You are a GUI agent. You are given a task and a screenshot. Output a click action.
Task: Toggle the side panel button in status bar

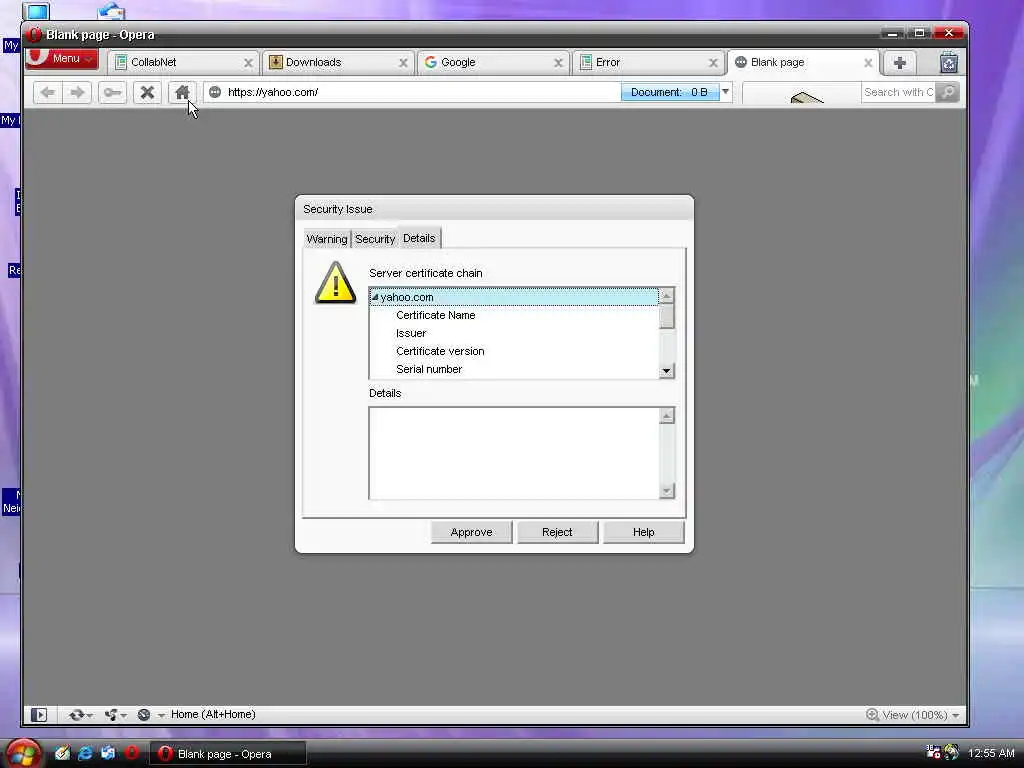pos(39,714)
